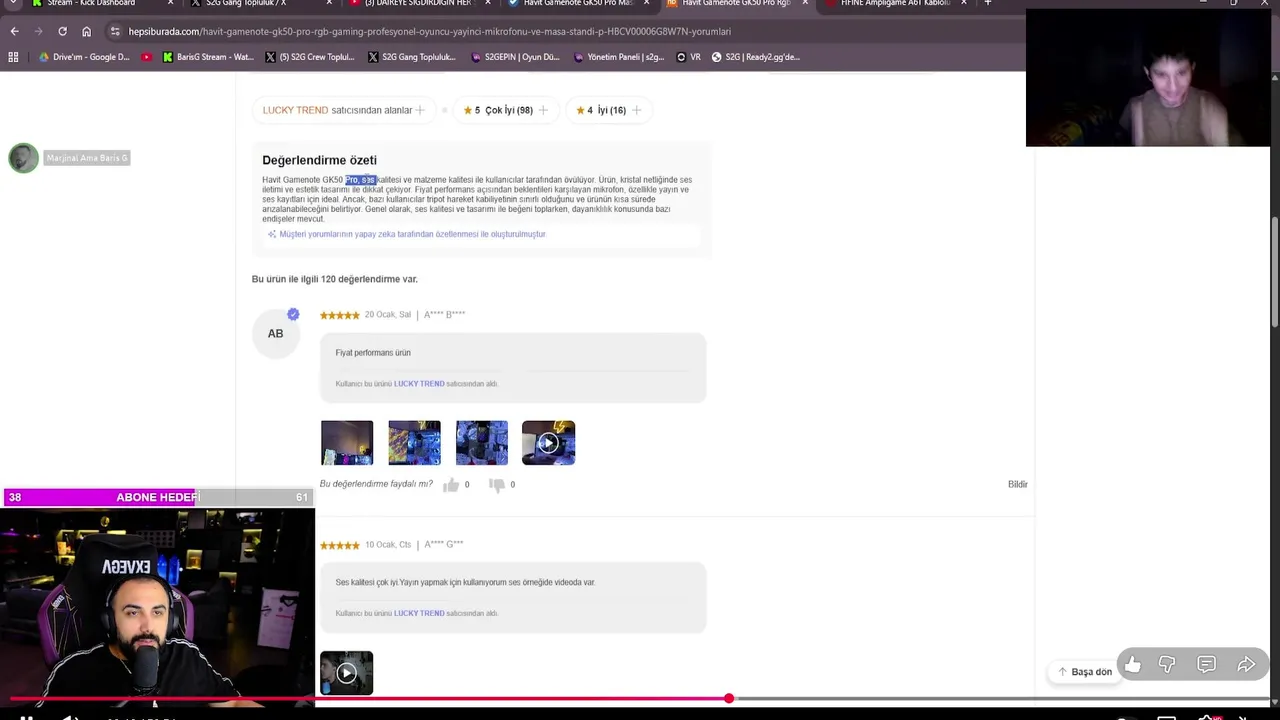This screenshot has width=1280, height=720.
Task: Thumbs down the AB review
Action: point(497,484)
